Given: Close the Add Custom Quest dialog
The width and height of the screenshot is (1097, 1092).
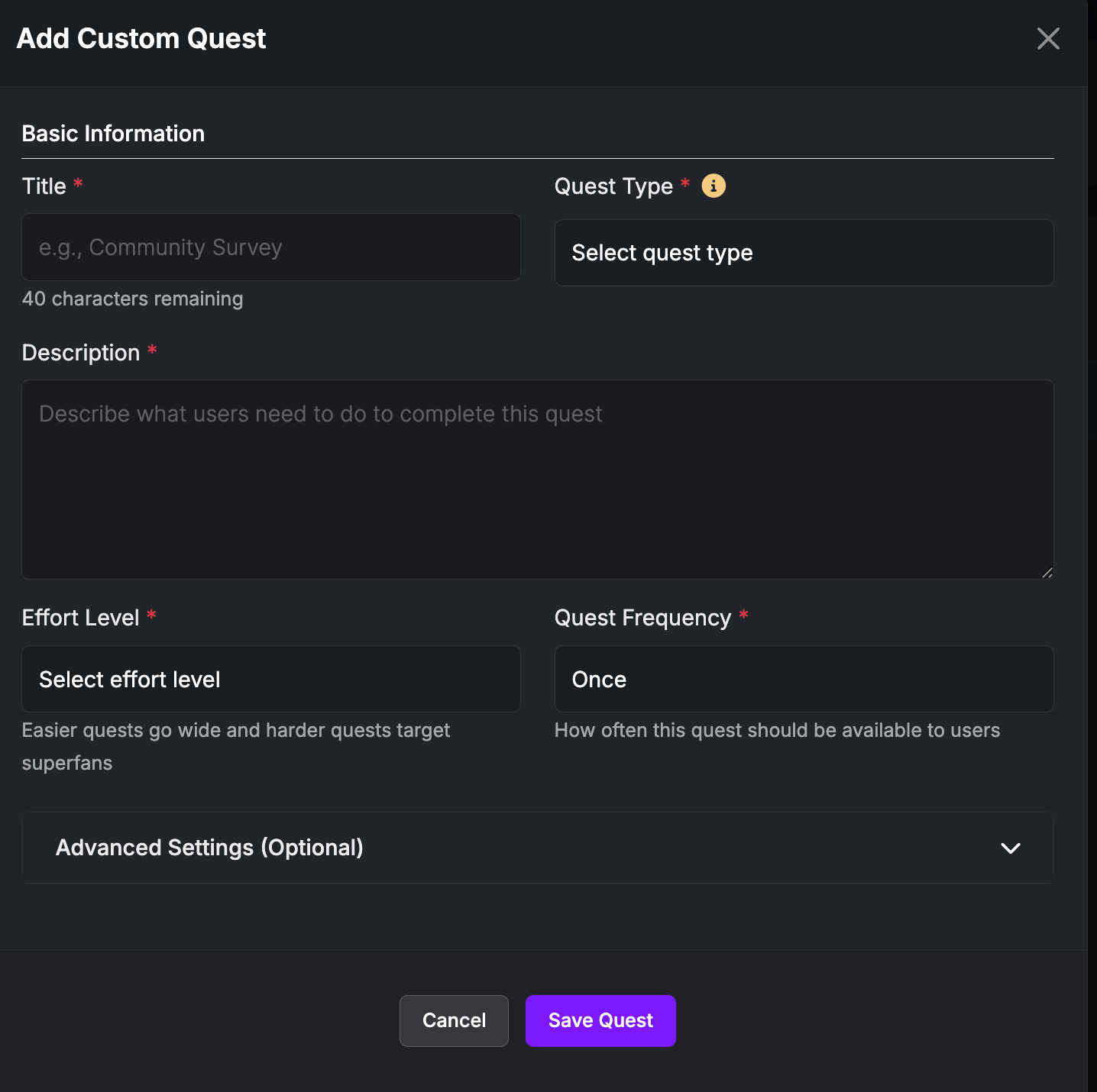Looking at the screenshot, I should point(1048,38).
